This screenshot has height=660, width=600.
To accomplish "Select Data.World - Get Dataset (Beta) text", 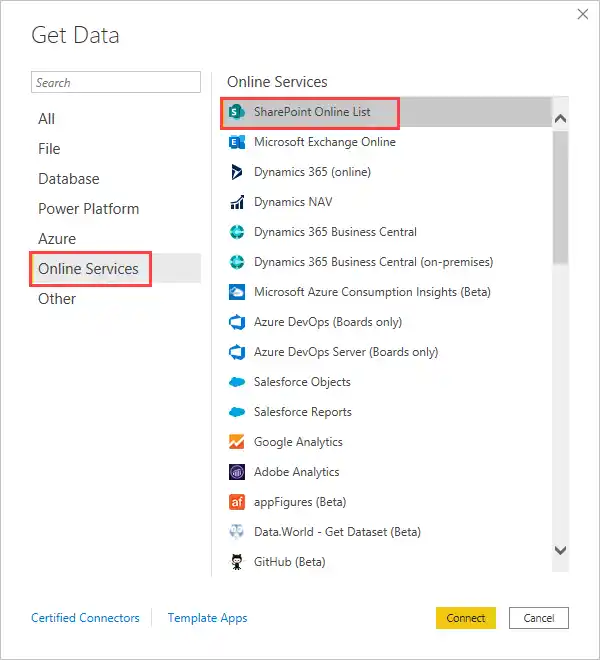I will point(337,532).
